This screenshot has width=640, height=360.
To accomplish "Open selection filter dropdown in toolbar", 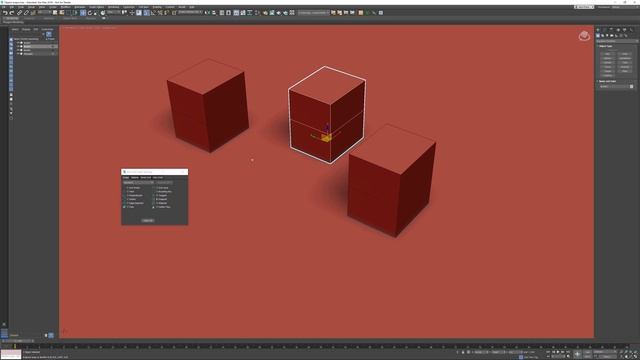I will pos(44,13).
